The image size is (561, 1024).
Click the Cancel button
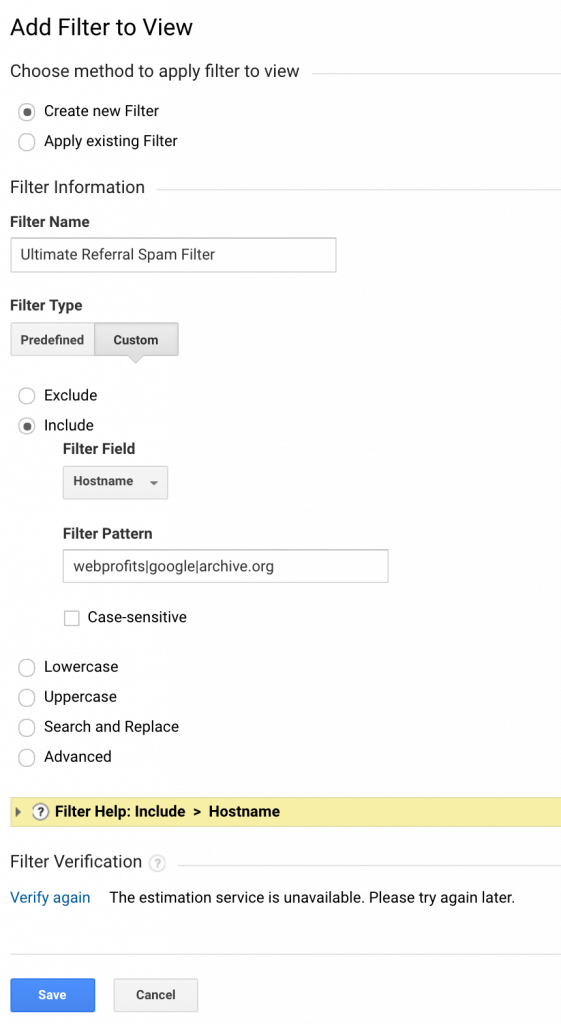pyautogui.click(x=155, y=995)
